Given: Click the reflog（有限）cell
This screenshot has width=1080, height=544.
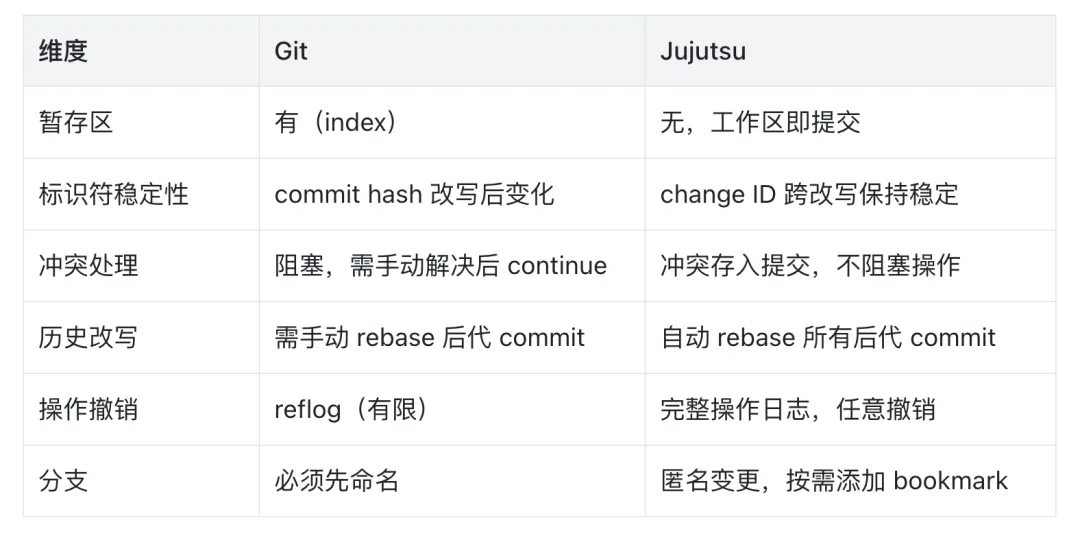Looking at the screenshot, I should click(352, 409).
